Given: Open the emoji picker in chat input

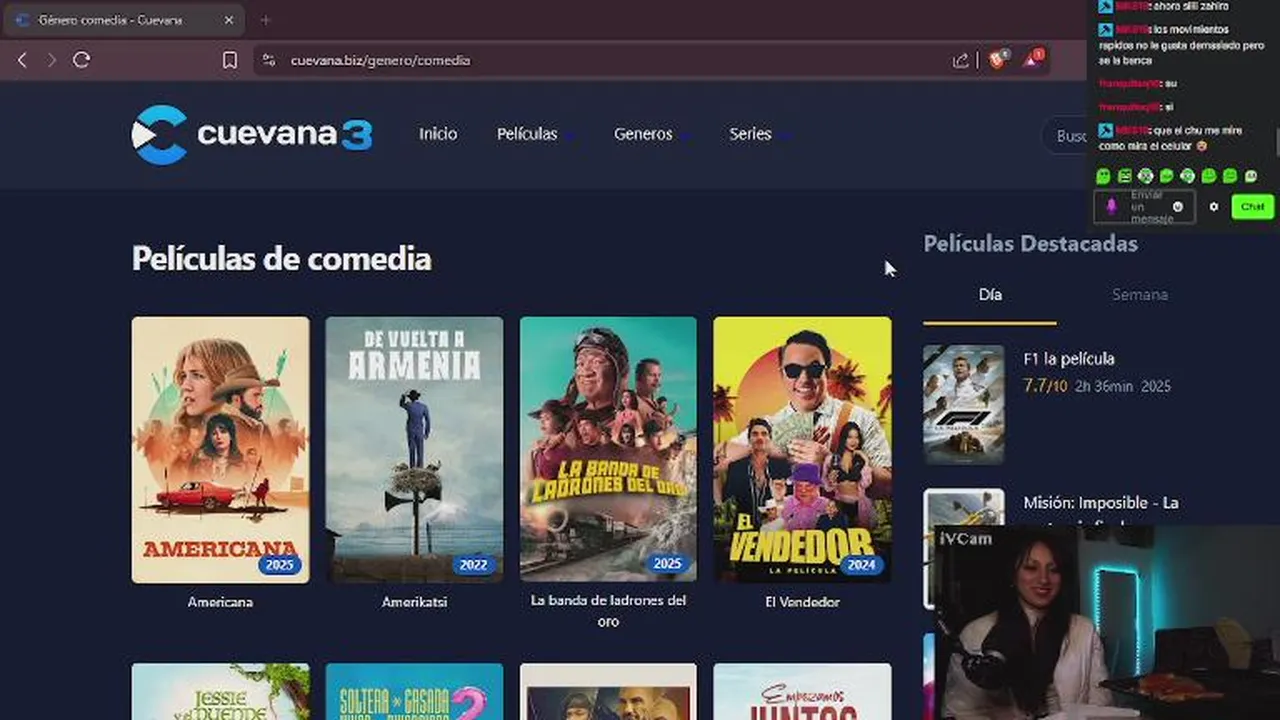Looking at the screenshot, I should tap(1178, 207).
